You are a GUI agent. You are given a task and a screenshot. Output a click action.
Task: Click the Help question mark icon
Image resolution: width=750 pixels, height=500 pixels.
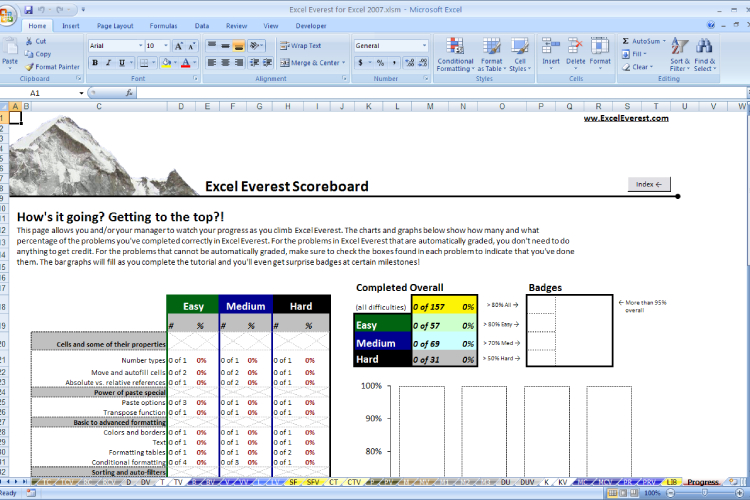[x=711, y=25]
